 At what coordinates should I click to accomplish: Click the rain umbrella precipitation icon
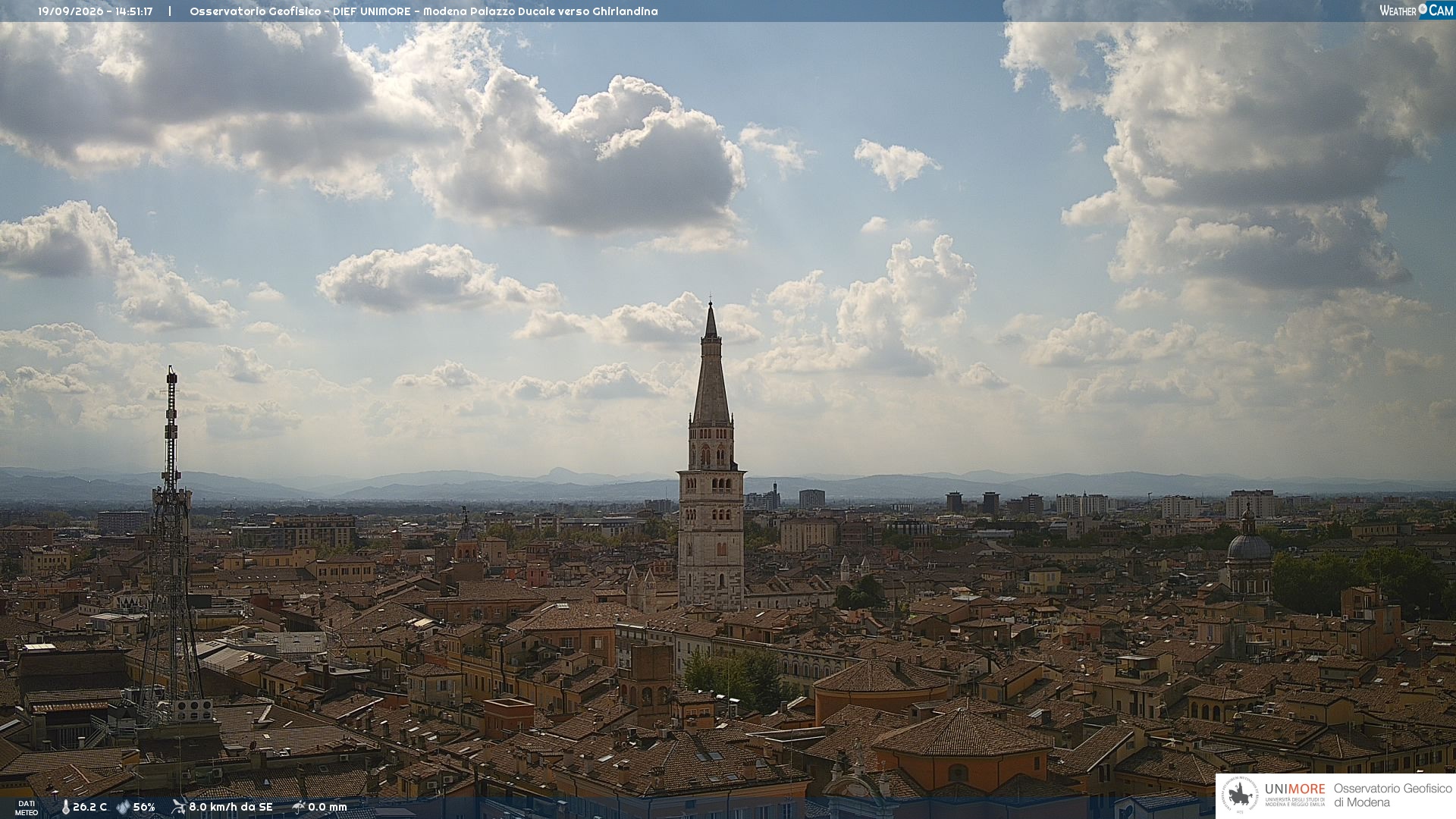[299, 807]
